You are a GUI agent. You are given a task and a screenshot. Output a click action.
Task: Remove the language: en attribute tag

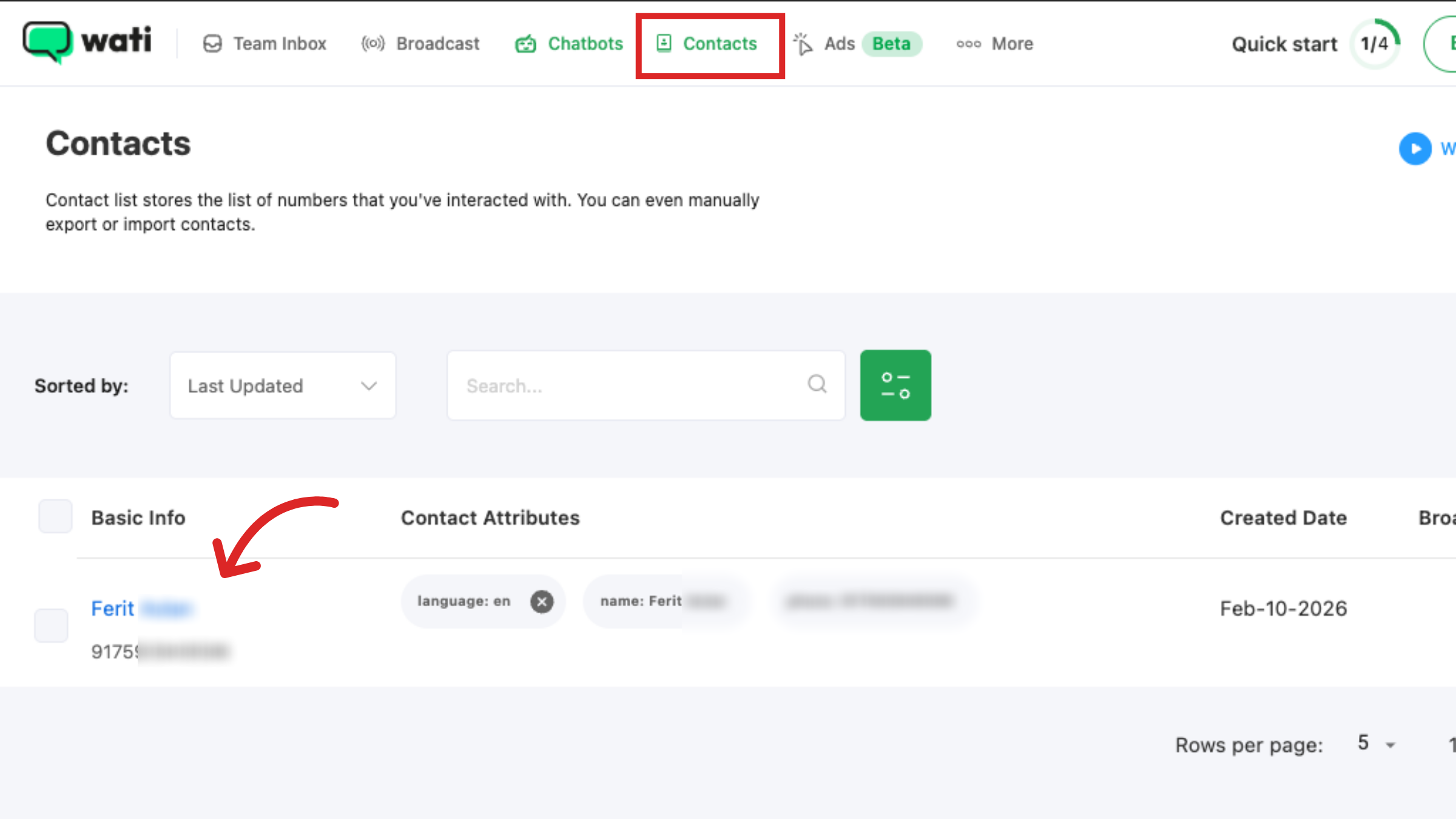point(542,601)
